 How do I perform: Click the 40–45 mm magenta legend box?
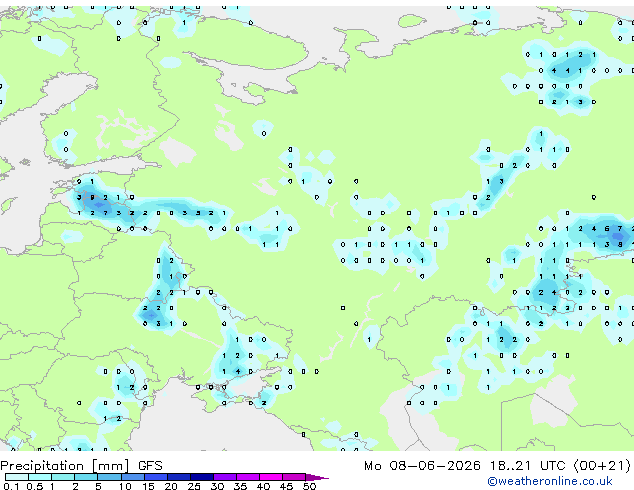tap(271, 477)
